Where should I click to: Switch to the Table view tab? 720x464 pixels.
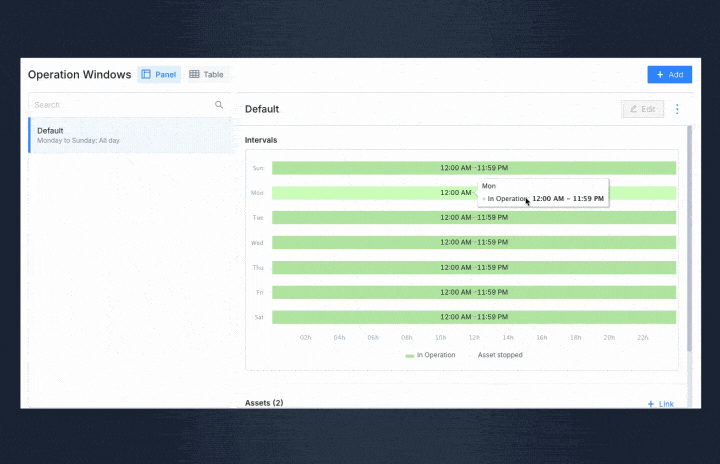(206, 74)
